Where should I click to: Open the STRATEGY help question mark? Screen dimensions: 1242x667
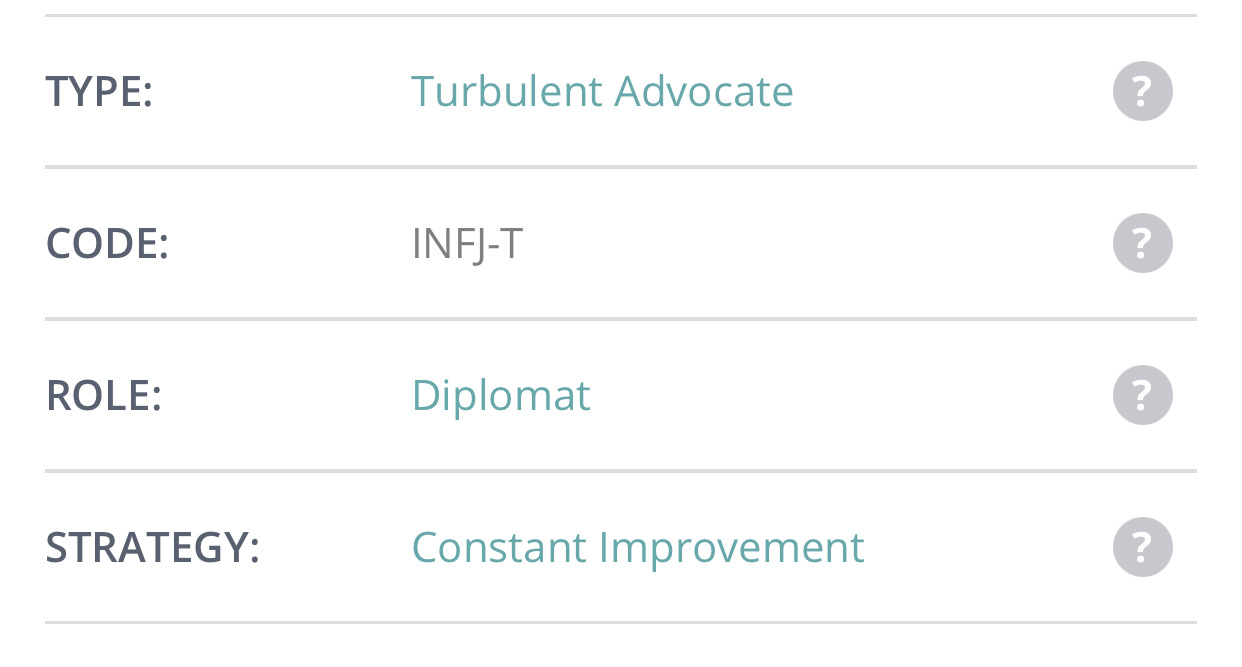coord(1142,547)
